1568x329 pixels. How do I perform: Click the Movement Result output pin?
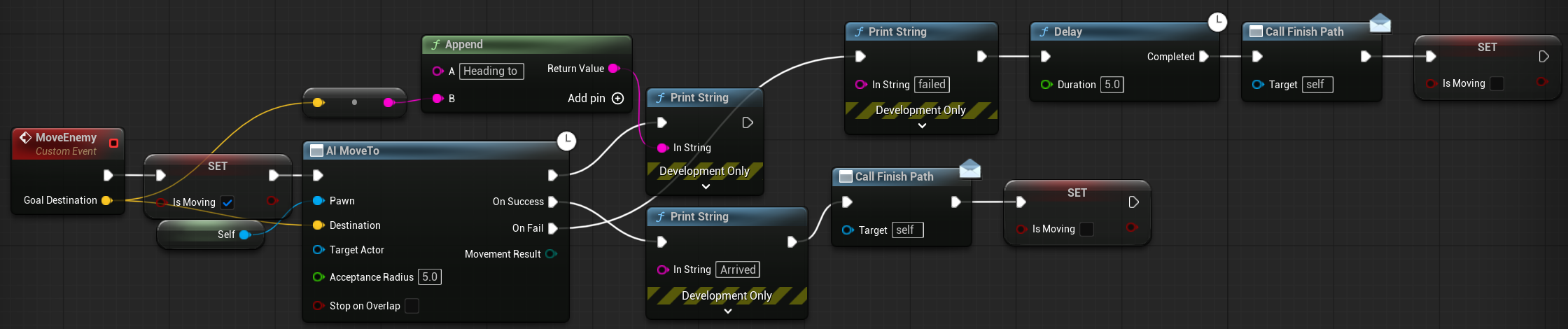click(551, 254)
